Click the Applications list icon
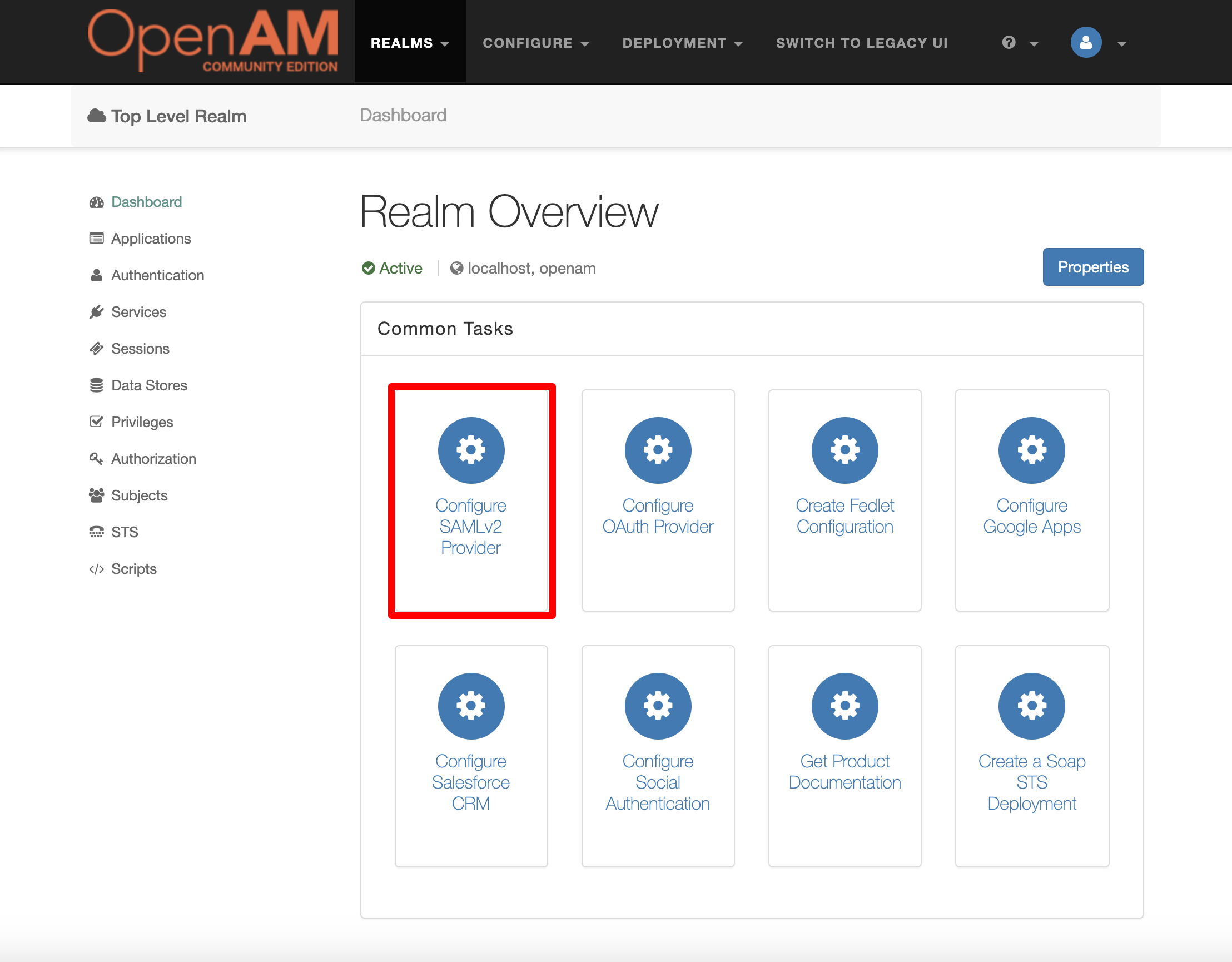Image resolution: width=1232 pixels, height=962 pixels. point(97,239)
